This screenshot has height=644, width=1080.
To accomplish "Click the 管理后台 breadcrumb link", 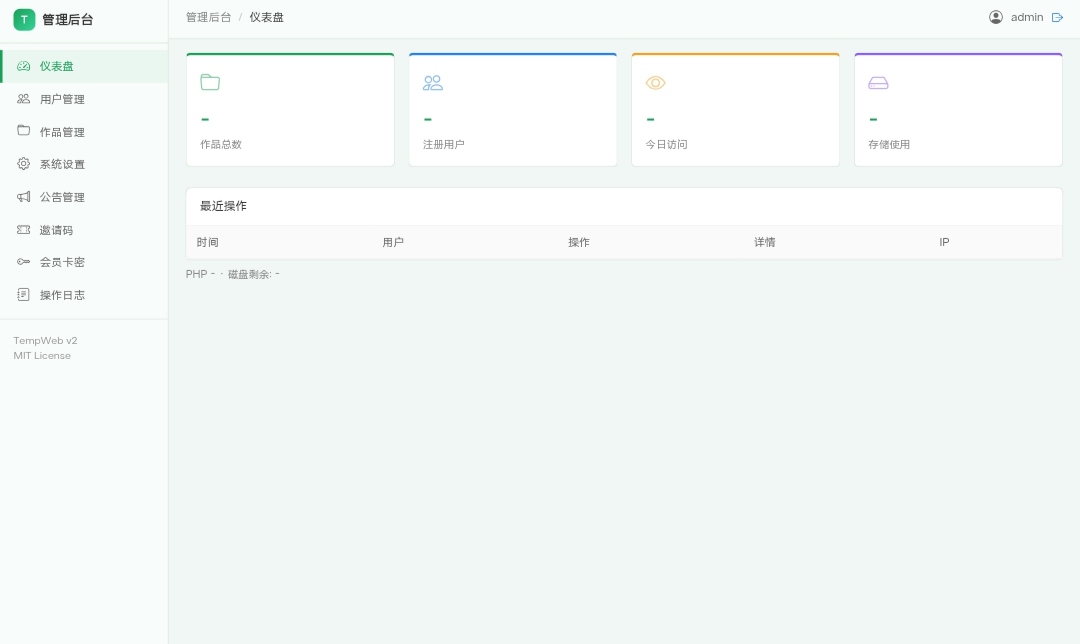I will (x=209, y=17).
